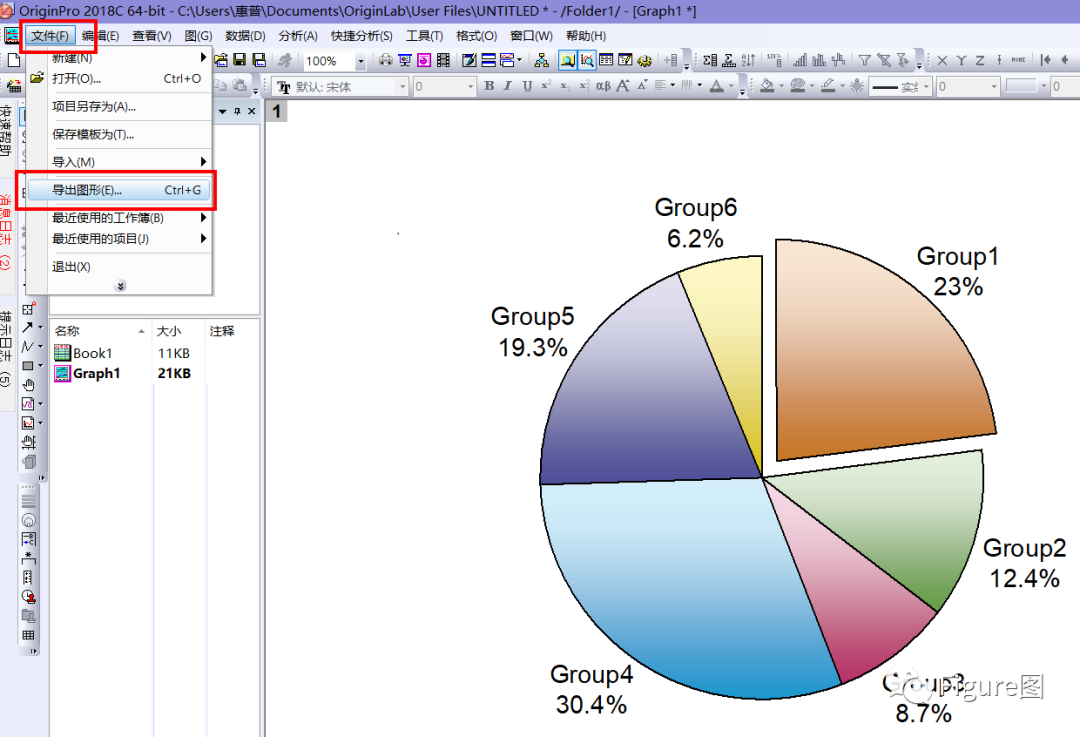The height and width of the screenshot is (737, 1080).
Task: Click the fill color paint bucket swatch
Action: click(x=767, y=86)
